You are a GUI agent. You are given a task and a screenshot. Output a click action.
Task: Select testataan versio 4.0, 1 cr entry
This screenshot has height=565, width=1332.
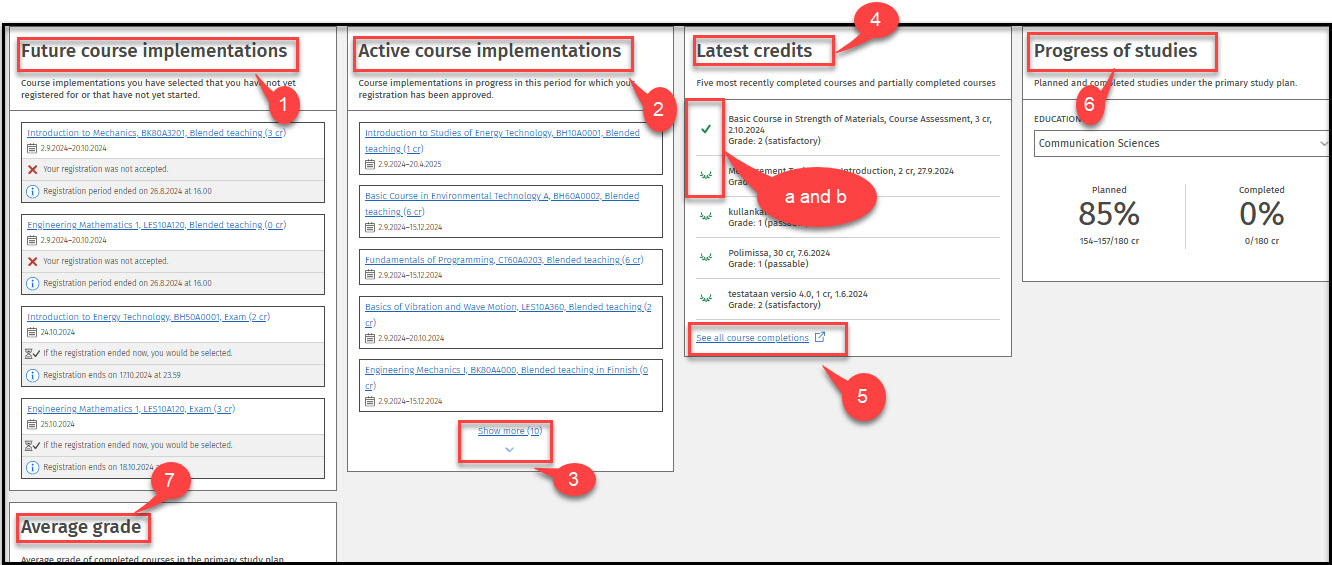798,299
